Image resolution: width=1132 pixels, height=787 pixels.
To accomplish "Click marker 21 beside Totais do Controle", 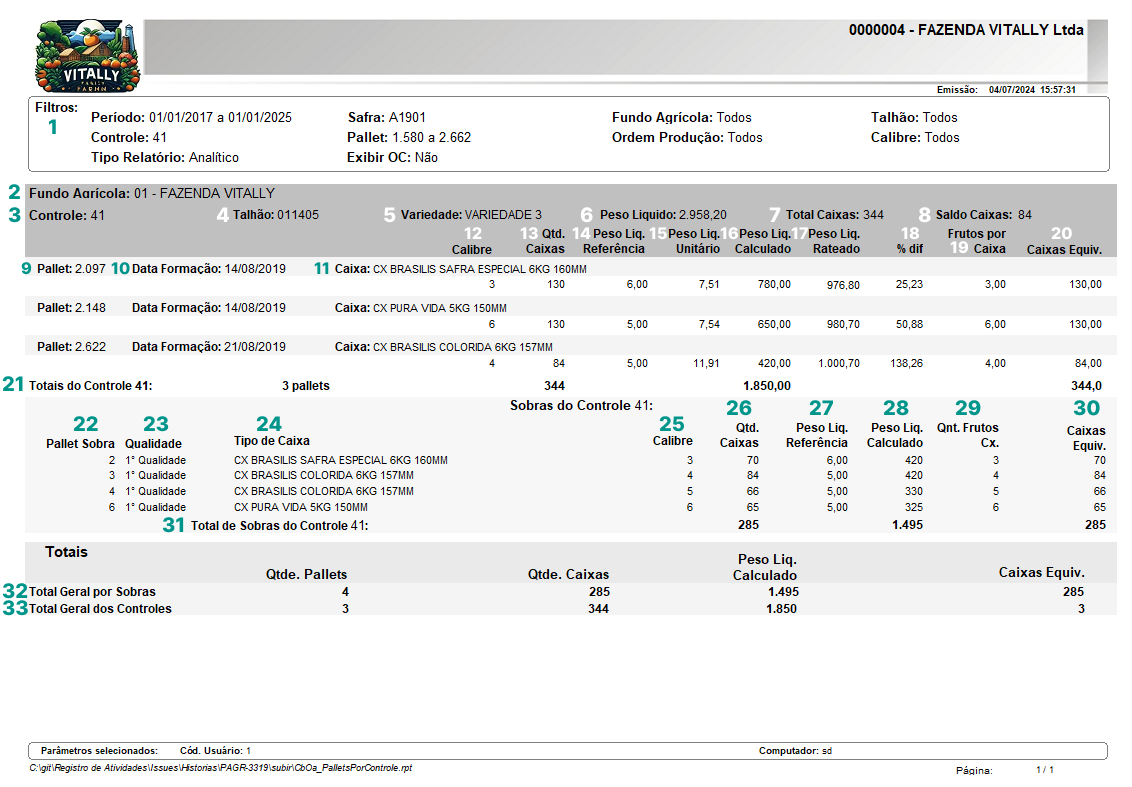I will pos(14,384).
